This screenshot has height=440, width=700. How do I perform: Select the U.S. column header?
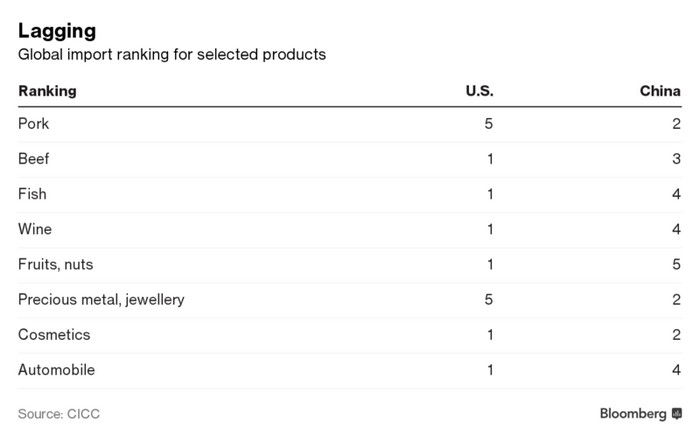click(479, 91)
